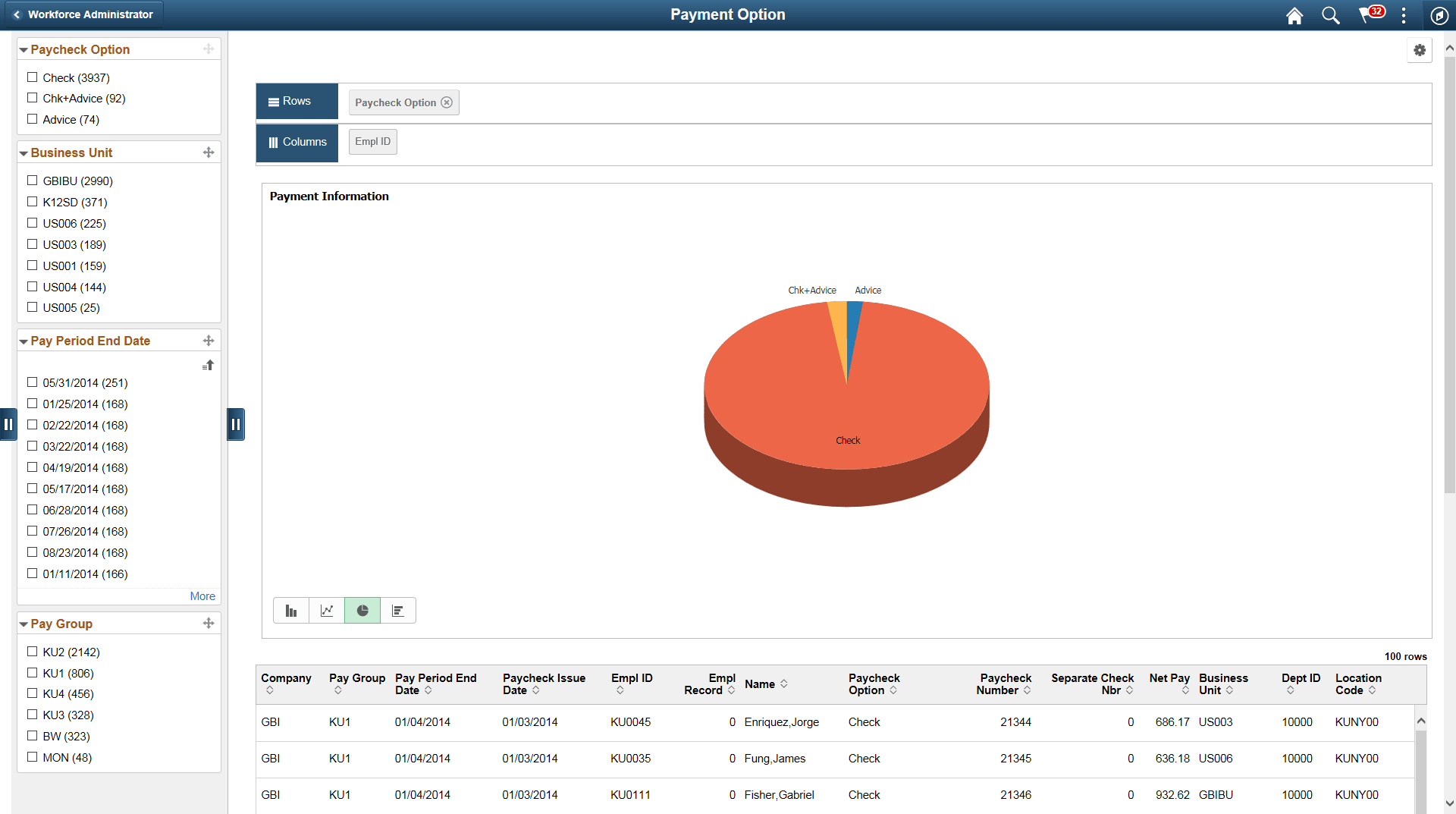This screenshot has width=1456, height=814.
Task: Show more pay period dates via More link
Action: (202, 596)
